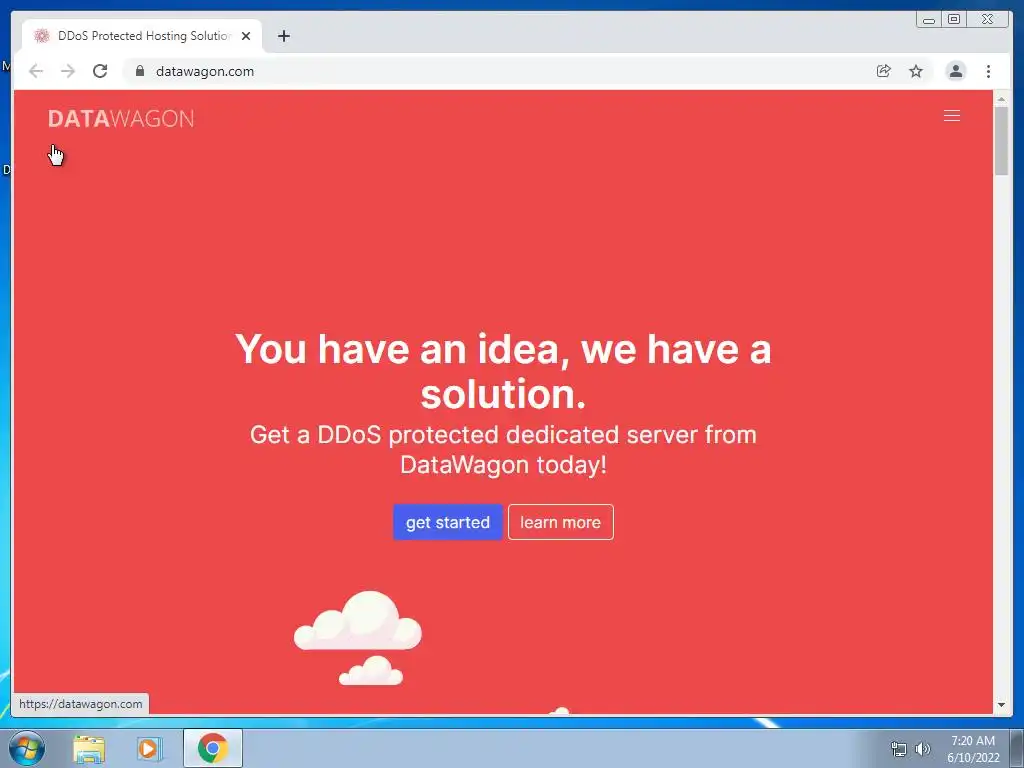
Task: Minimize the Chrome window
Action: coord(929,20)
